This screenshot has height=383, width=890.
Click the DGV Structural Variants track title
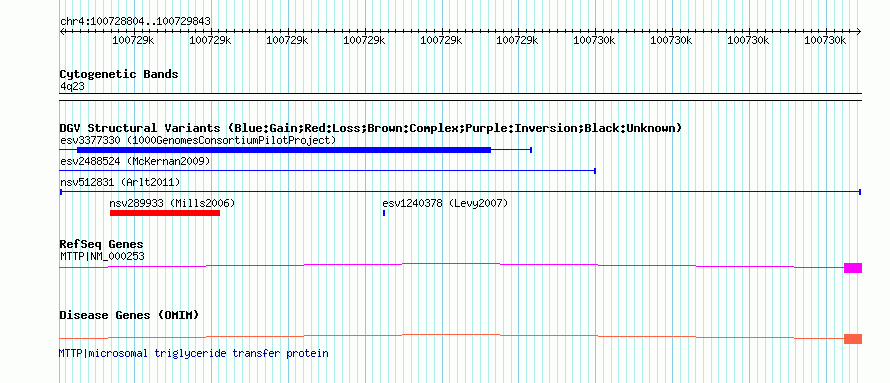click(x=371, y=128)
